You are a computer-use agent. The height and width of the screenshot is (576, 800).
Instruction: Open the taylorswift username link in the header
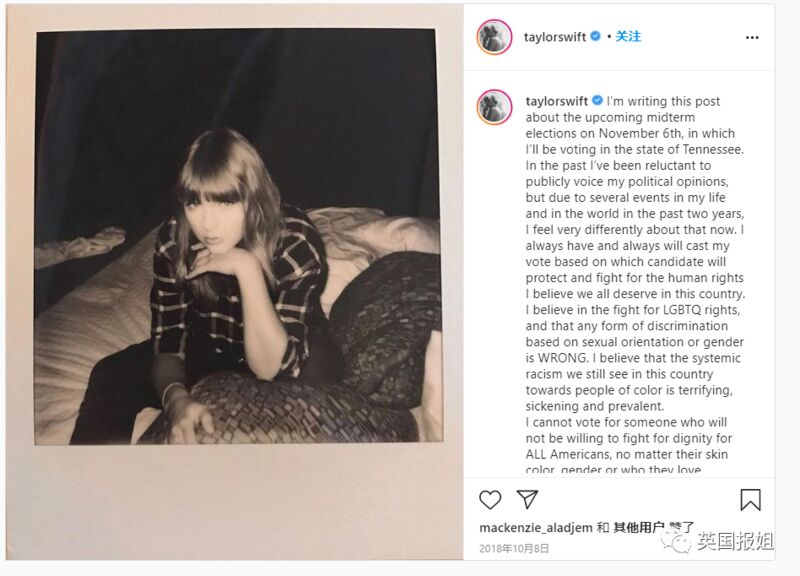pos(555,37)
